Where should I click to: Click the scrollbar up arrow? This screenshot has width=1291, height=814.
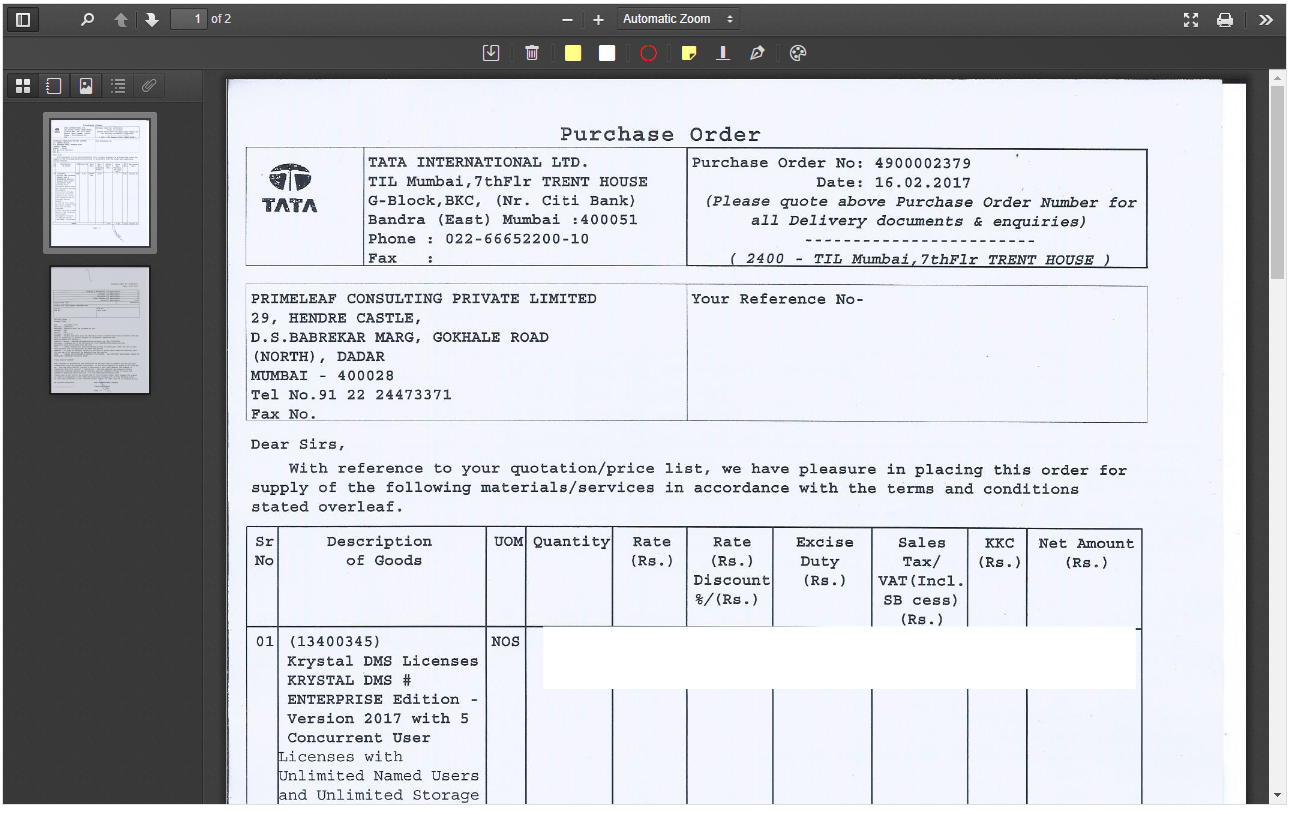pos(1277,77)
